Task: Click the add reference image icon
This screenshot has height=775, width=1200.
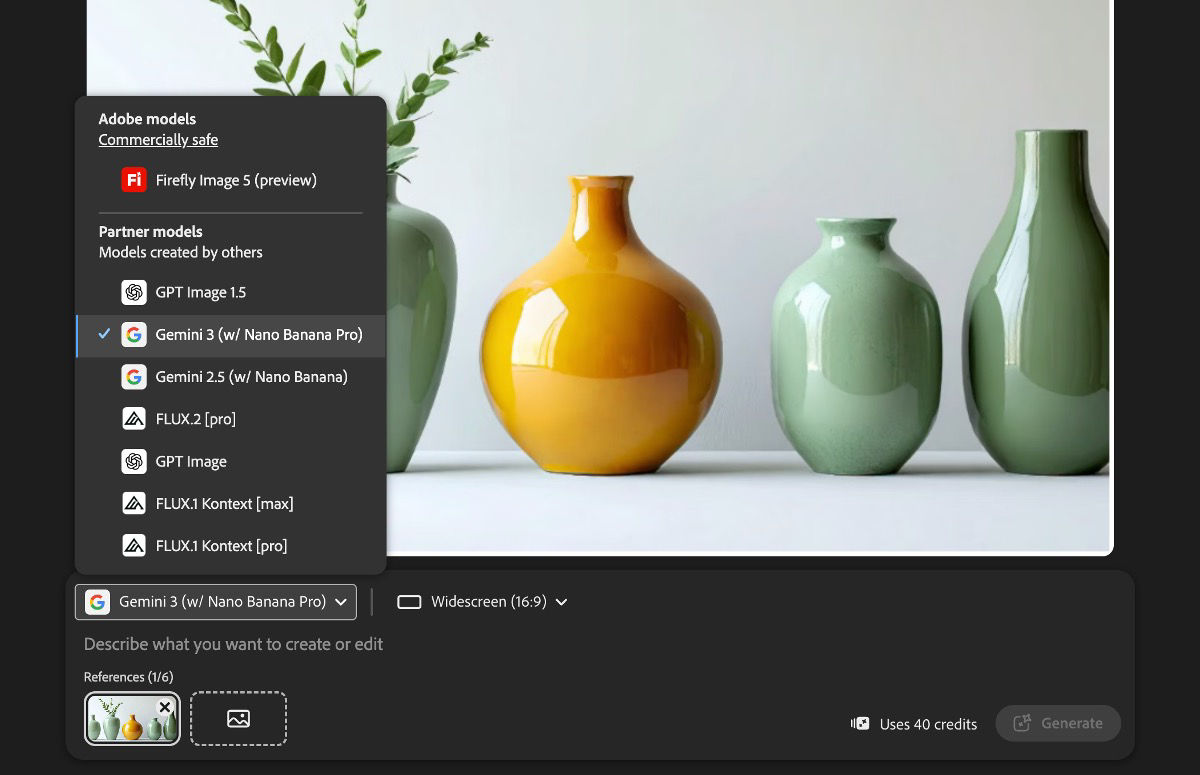Action: tap(238, 718)
